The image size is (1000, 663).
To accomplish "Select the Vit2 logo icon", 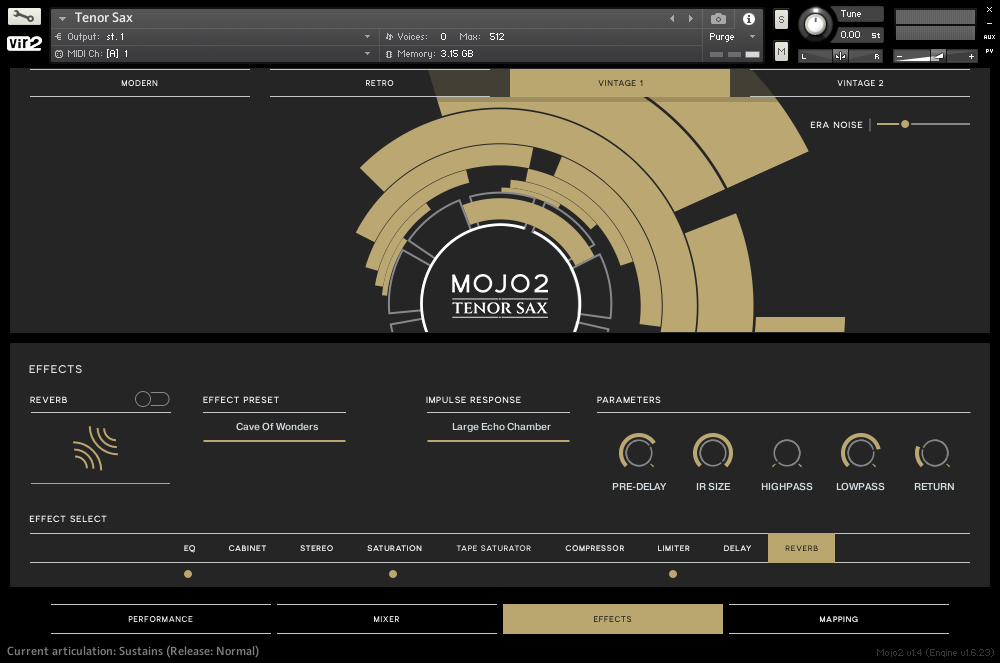I will (x=22, y=43).
